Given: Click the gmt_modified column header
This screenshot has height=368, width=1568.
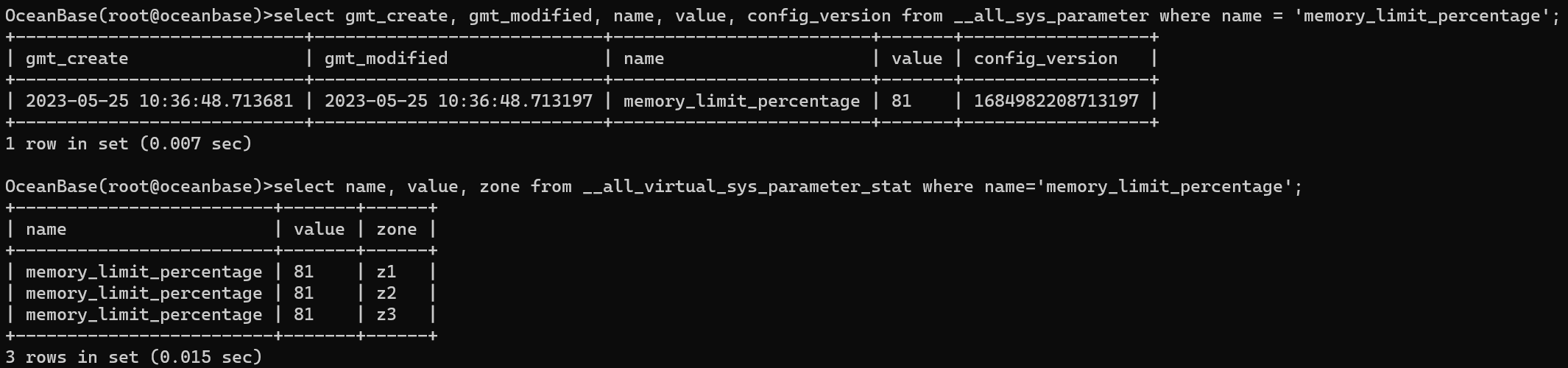Looking at the screenshot, I should pyautogui.click(x=386, y=59).
